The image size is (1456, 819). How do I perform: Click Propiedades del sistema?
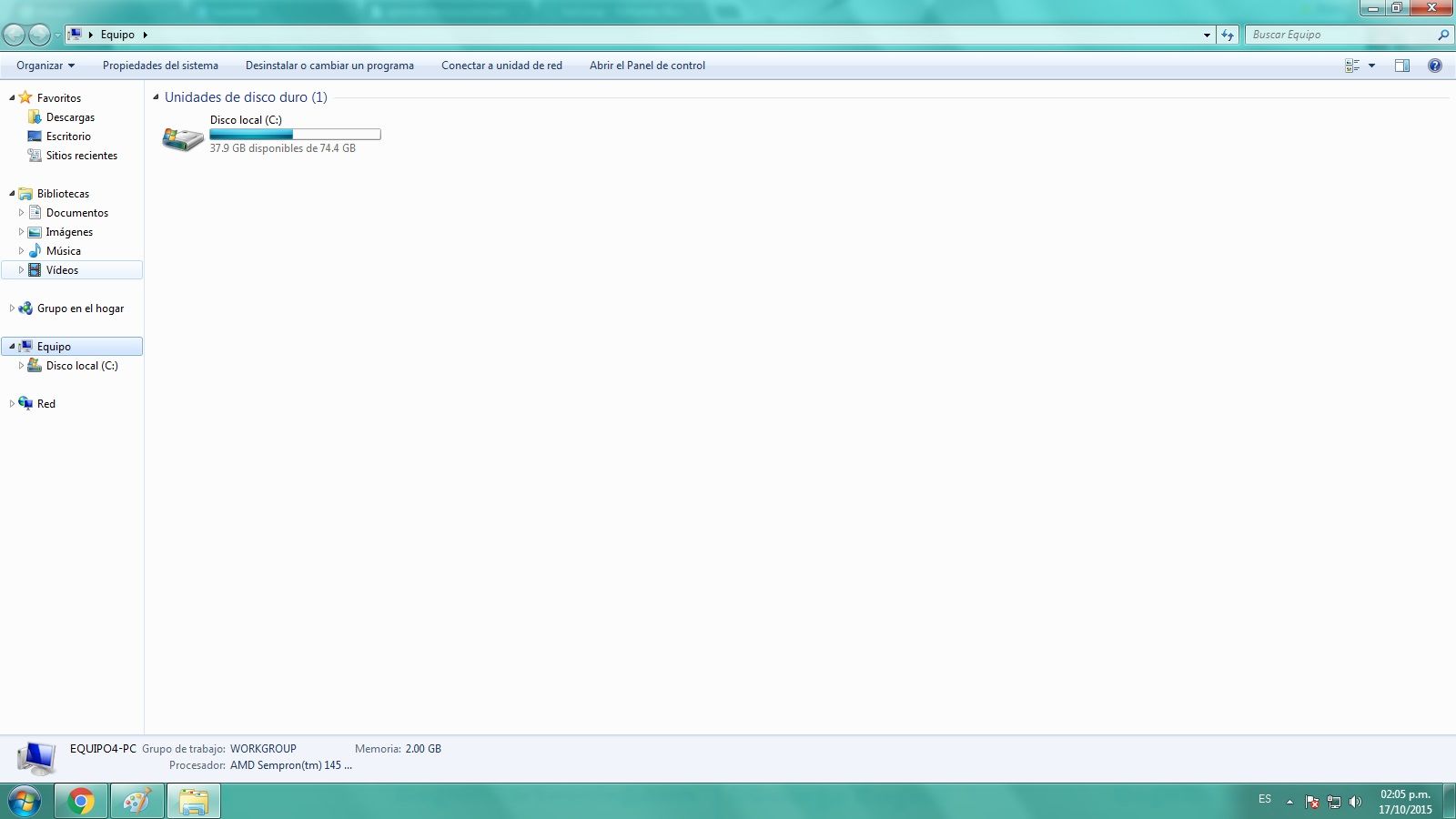tap(160, 66)
